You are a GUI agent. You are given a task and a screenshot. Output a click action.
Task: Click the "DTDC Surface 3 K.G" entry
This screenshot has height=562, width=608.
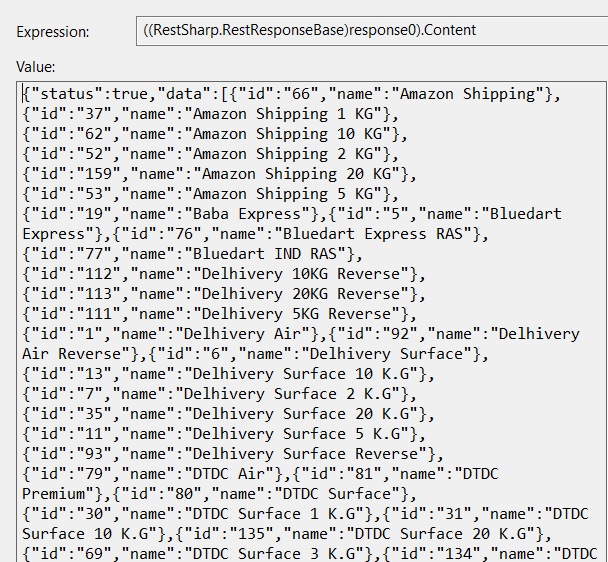201,554
